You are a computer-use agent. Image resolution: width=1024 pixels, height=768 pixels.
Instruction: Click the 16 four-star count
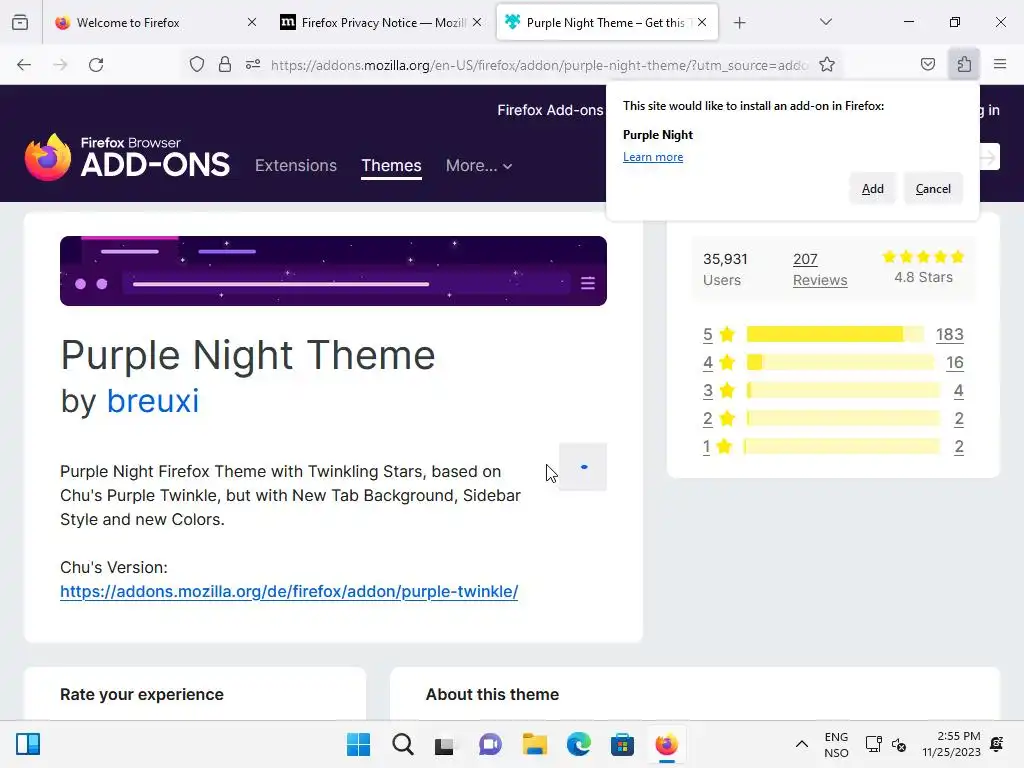955,362
